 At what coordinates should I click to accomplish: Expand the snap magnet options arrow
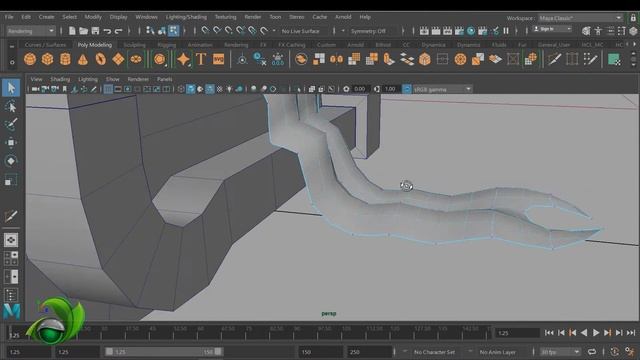click(274, 31)
